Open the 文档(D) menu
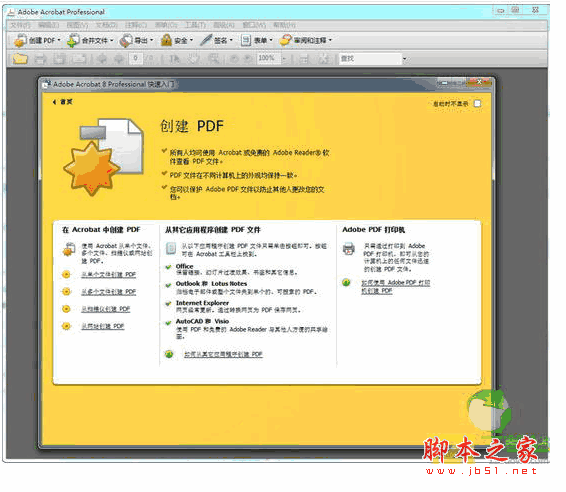 pos(106,25)
